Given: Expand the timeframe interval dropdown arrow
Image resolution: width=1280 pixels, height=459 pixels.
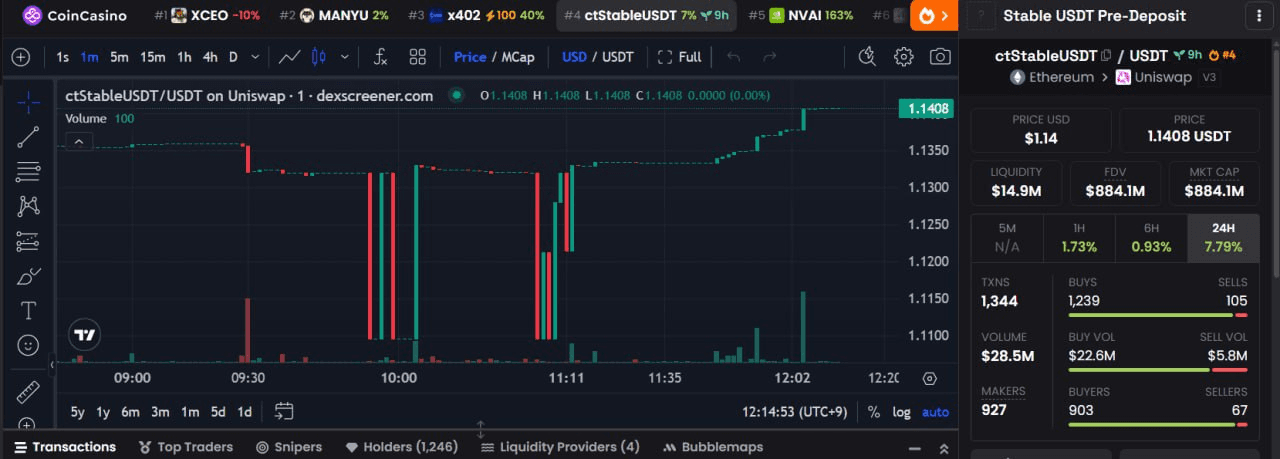Looking at the screenshot, I should point(255,57).
